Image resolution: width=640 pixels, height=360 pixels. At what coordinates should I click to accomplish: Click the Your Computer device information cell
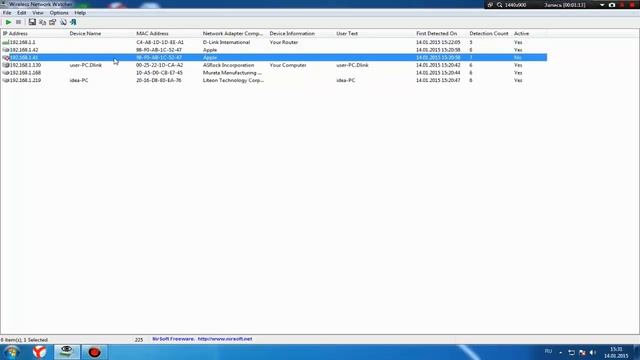pos(288,65)
